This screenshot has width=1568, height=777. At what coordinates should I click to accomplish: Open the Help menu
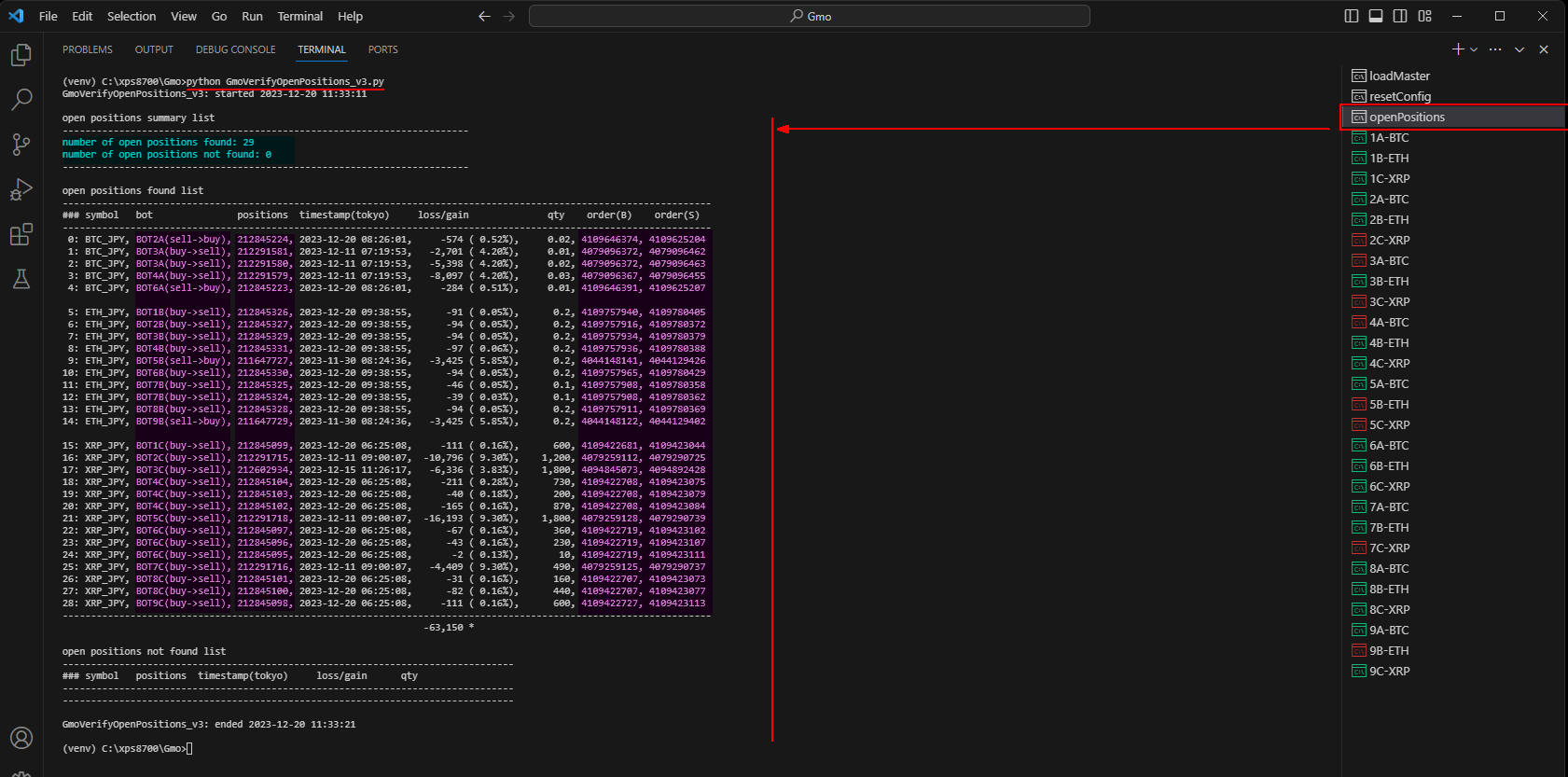pos(351,16)
